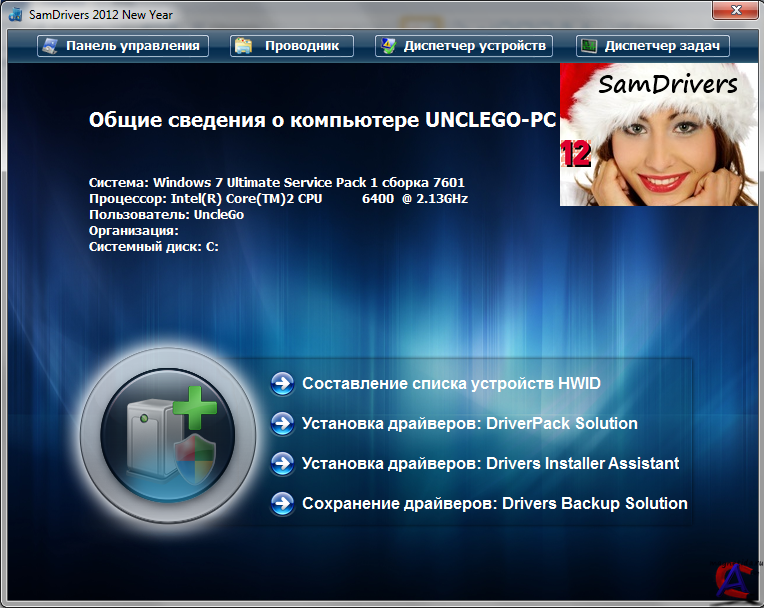The width and height of the screenshot is (764, 610).
Task: Choose "Сохранение драйверов: Drivers Backup Solution"
Action: coord(494,504)
